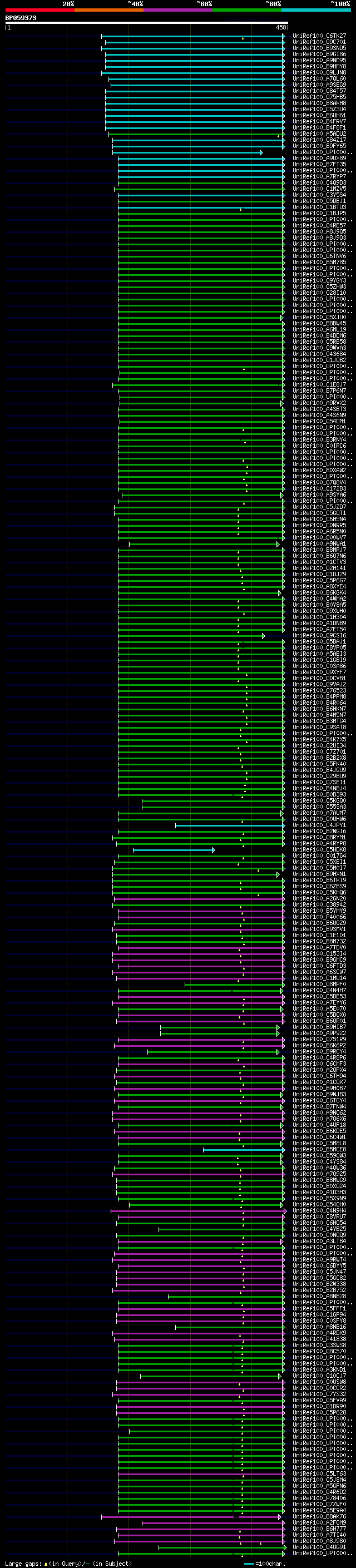Select label UniRef100_A8J980
This screenshot has height=1568, width=356.
[x=319, y=1541]
